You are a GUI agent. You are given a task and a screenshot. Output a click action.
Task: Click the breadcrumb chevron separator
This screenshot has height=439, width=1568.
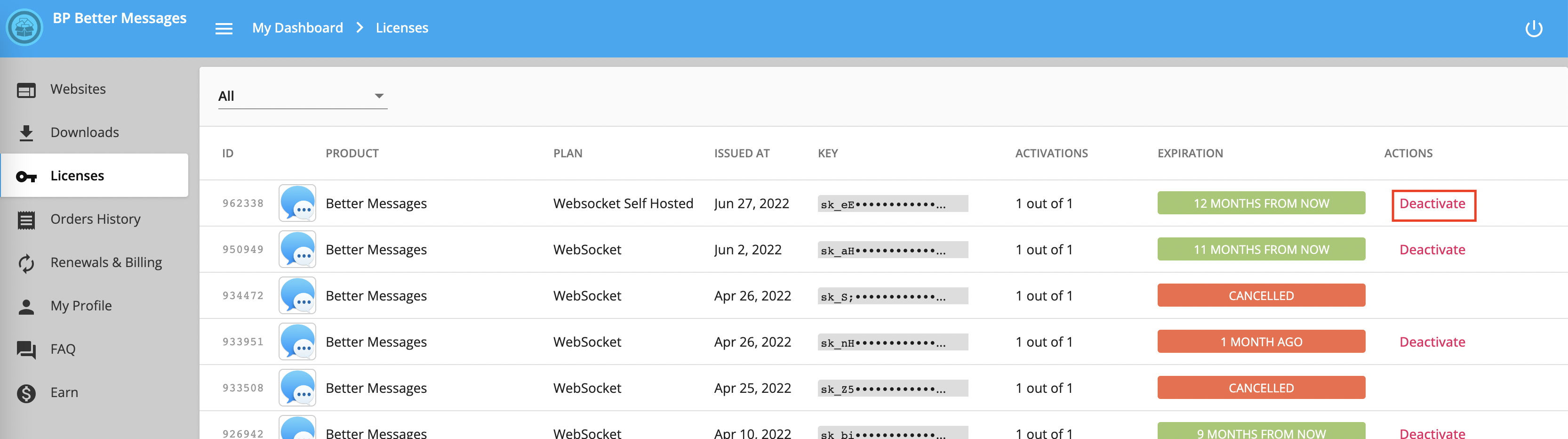pos(360,28)
